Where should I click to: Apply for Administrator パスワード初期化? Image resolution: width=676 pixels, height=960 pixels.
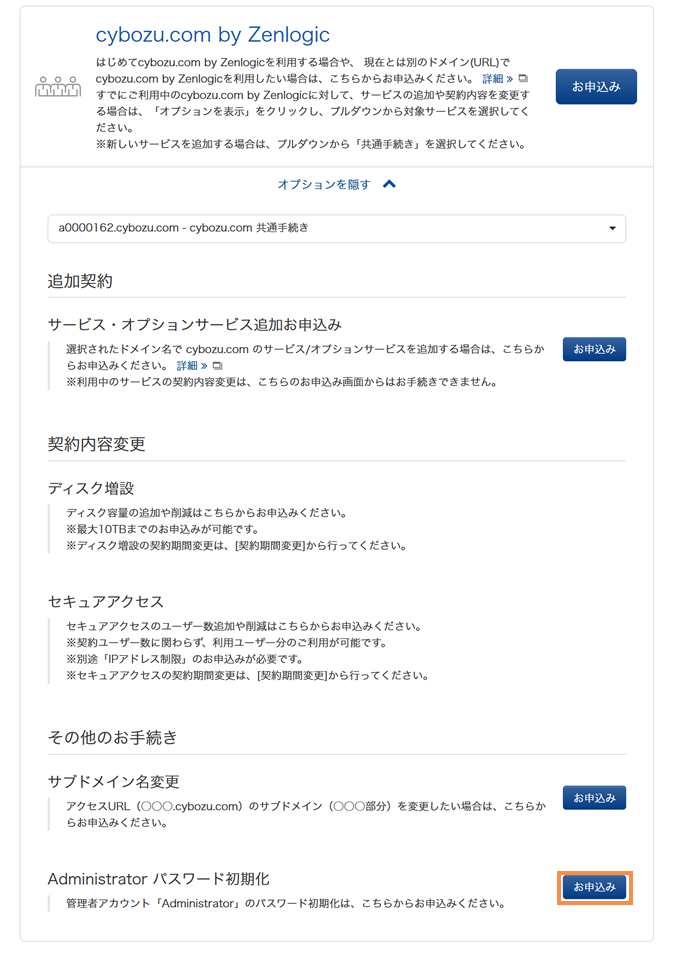point(595,887)
